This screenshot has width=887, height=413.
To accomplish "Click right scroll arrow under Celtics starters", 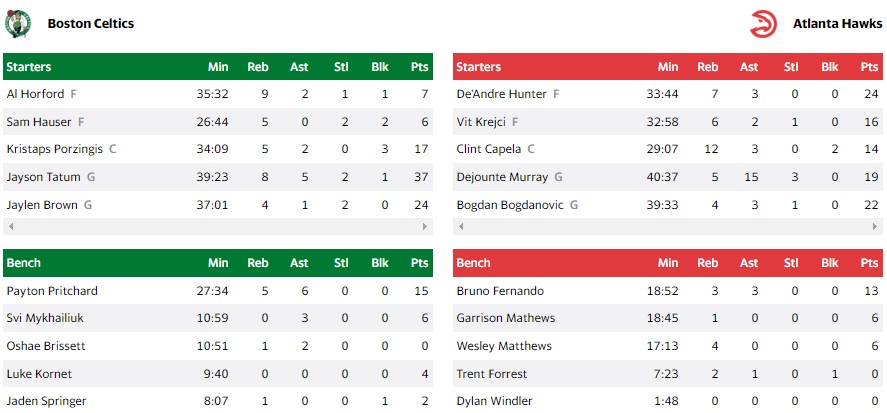I will 426,227.
